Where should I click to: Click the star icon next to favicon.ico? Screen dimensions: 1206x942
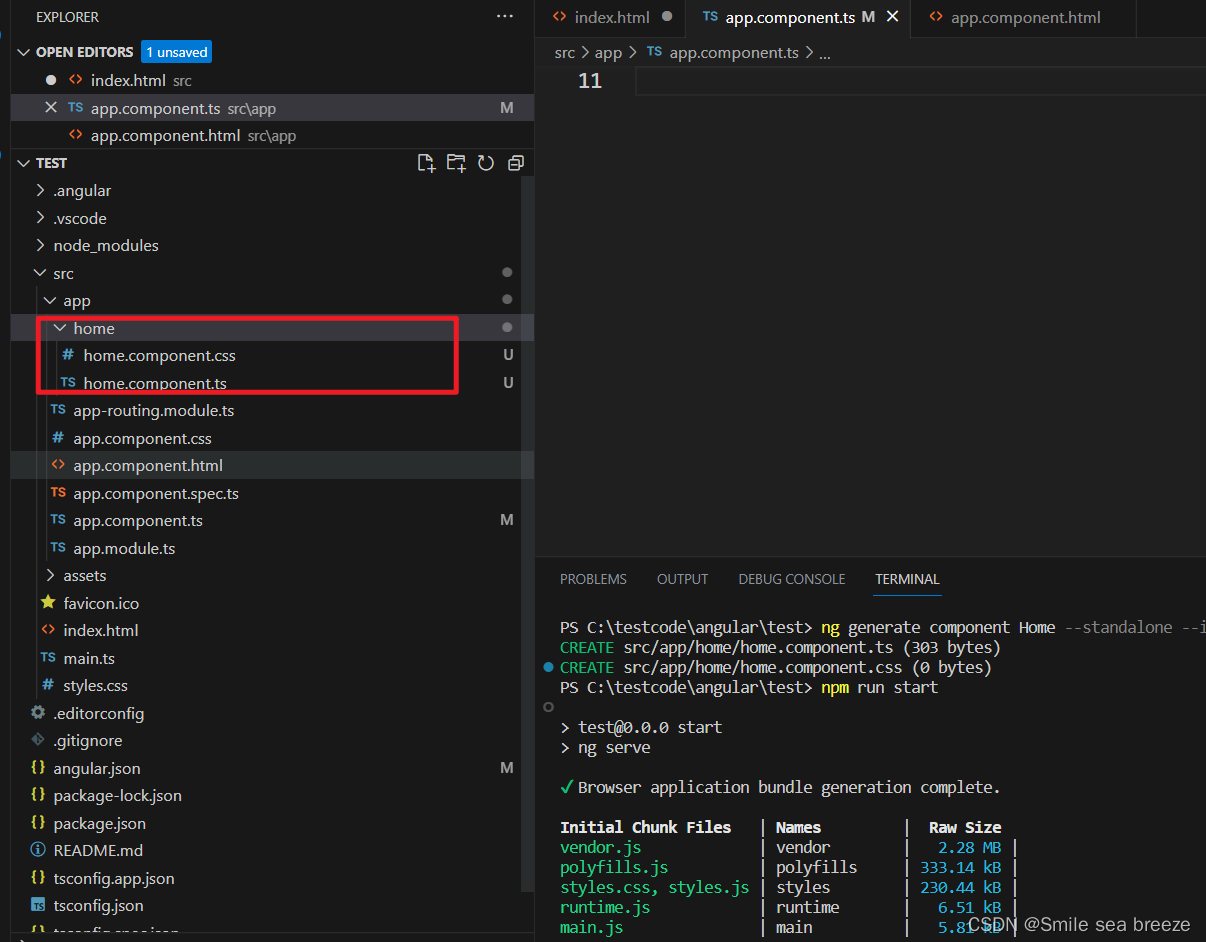coord(48,603)
